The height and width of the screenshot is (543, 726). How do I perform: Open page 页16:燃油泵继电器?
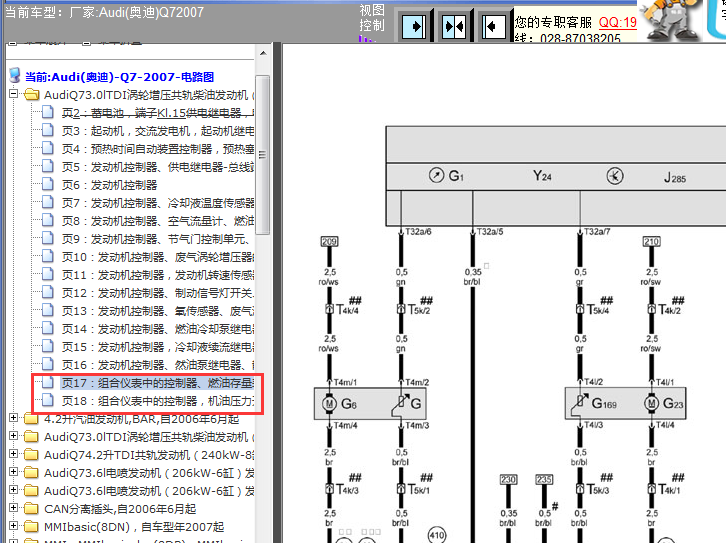tap(157, 365)
